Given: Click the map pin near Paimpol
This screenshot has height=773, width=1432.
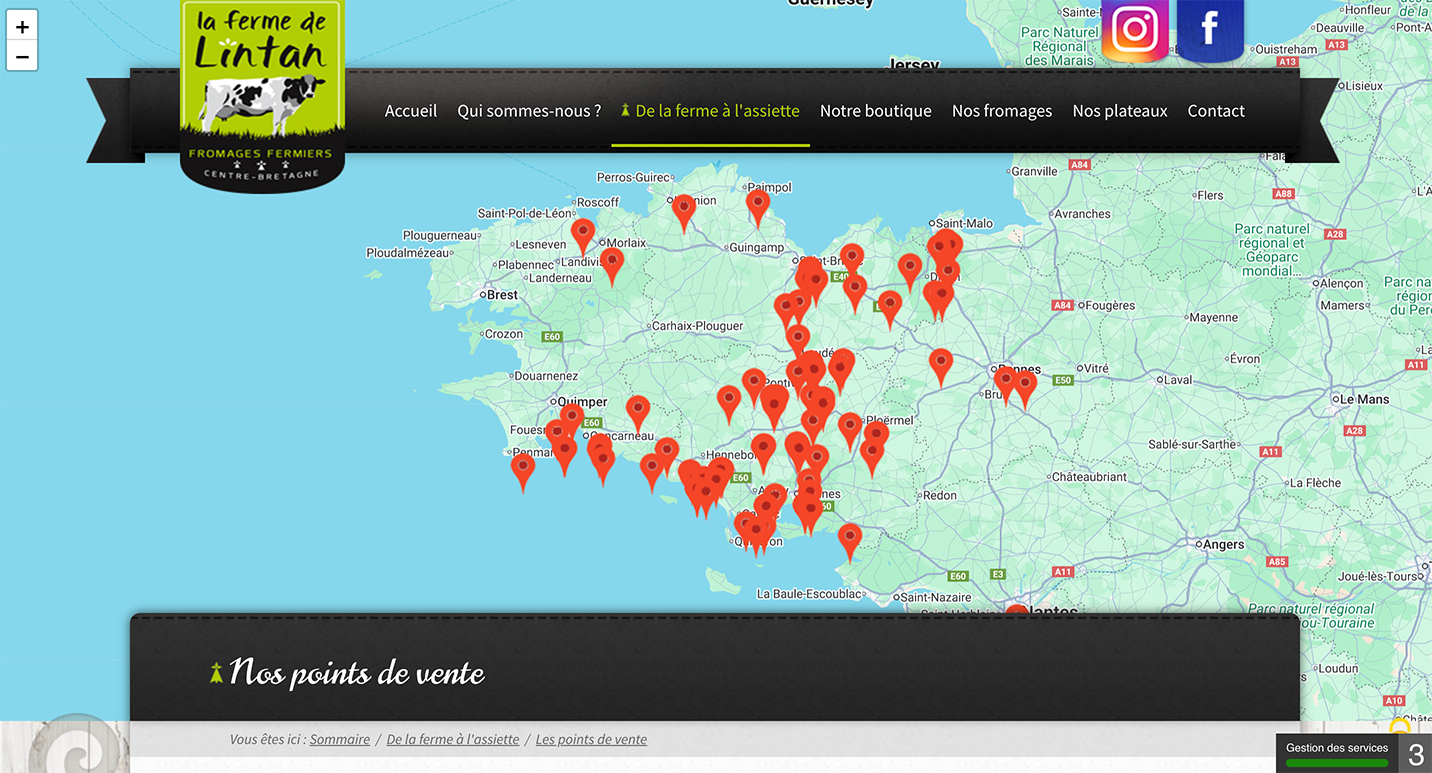Looking at the screenshot, I should coord(758,205).
